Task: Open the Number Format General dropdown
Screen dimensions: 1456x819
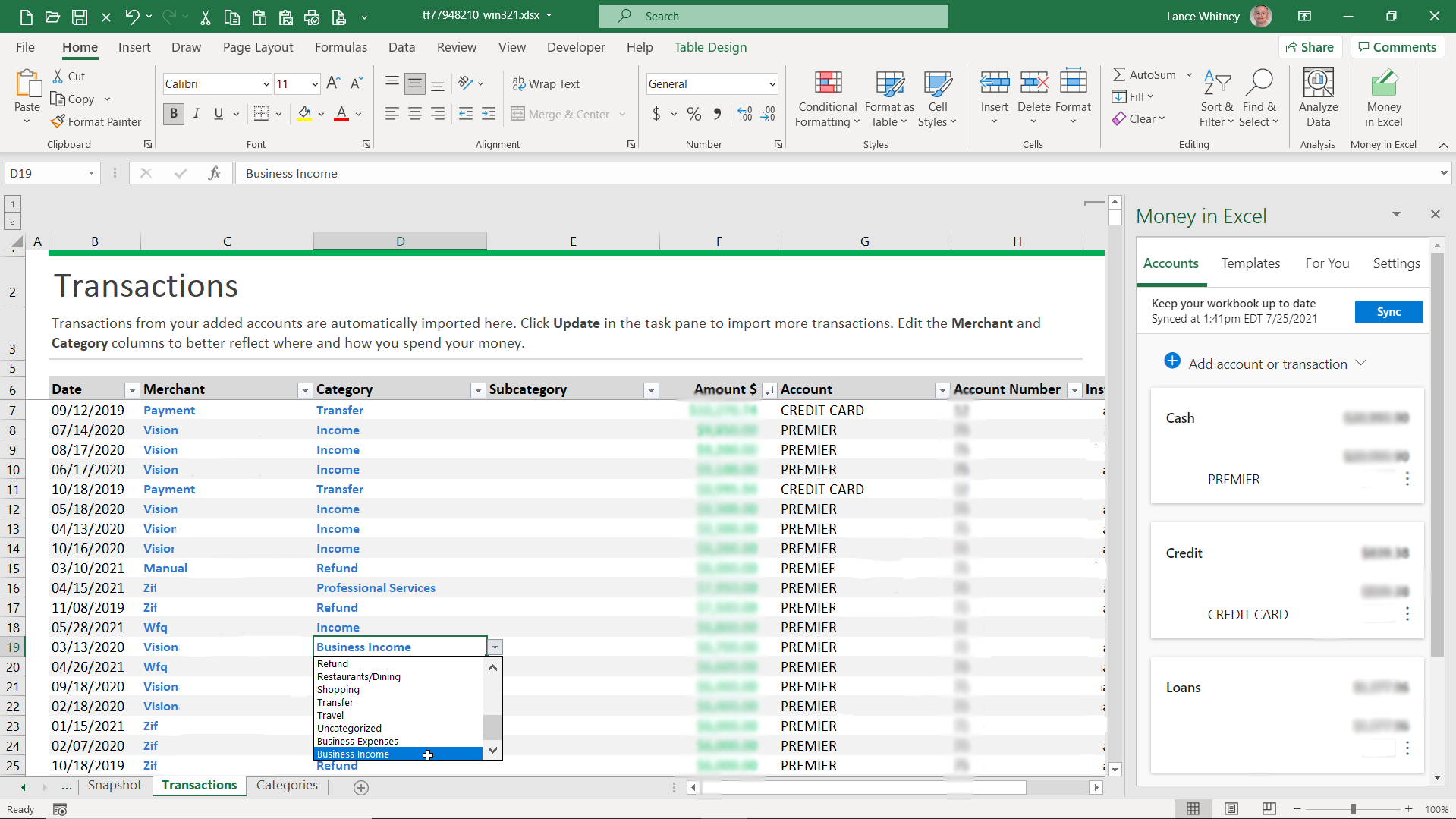Action: (772, 84)
